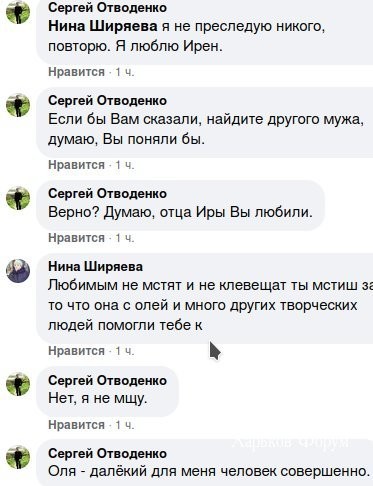Open "1 ч." timestamp under "Я люблю Ирен" comment
Screen dimensions: 373x486
[x=125, y=72]
